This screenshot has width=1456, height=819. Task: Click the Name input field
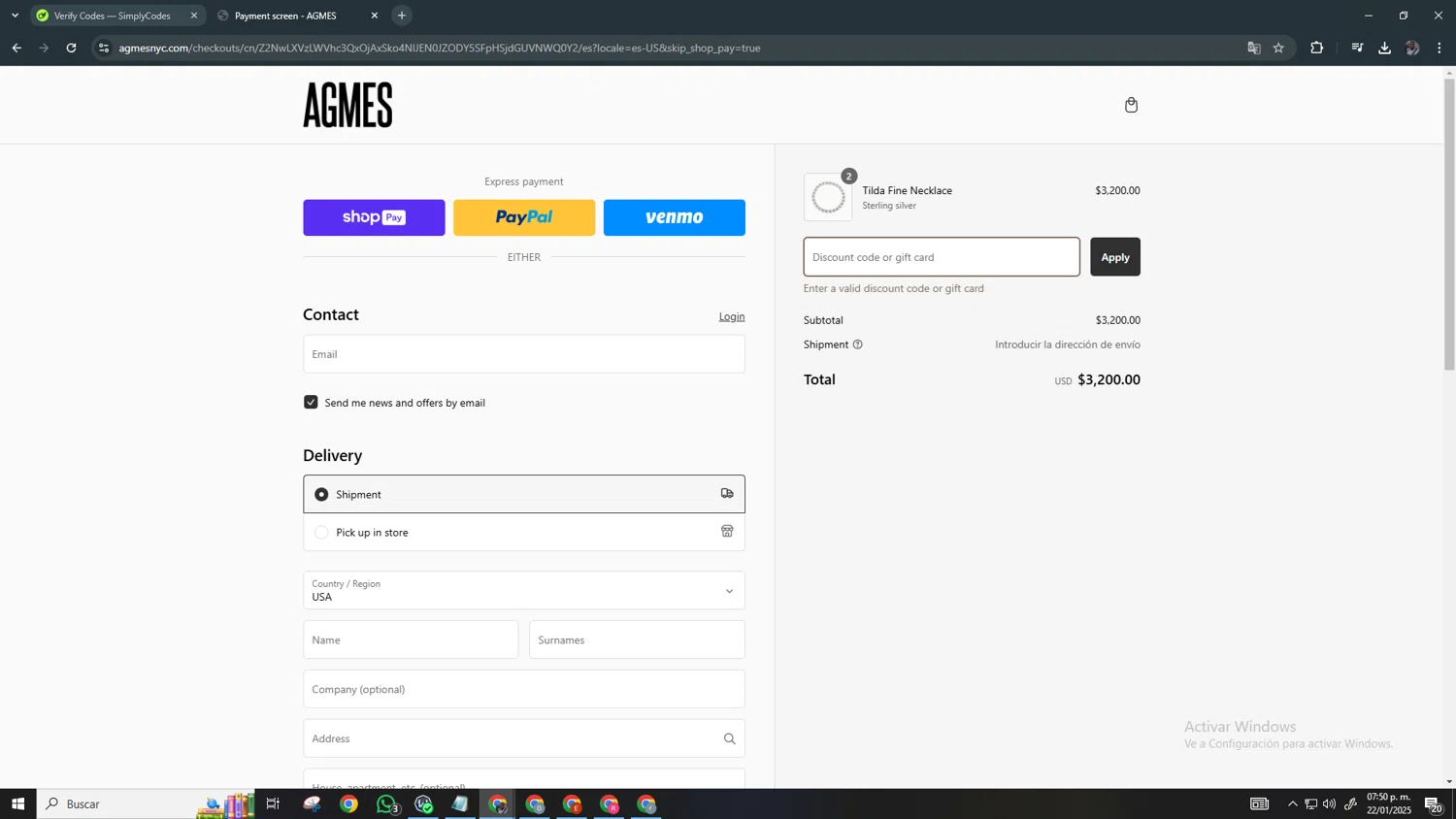click(x=411, y=639)
